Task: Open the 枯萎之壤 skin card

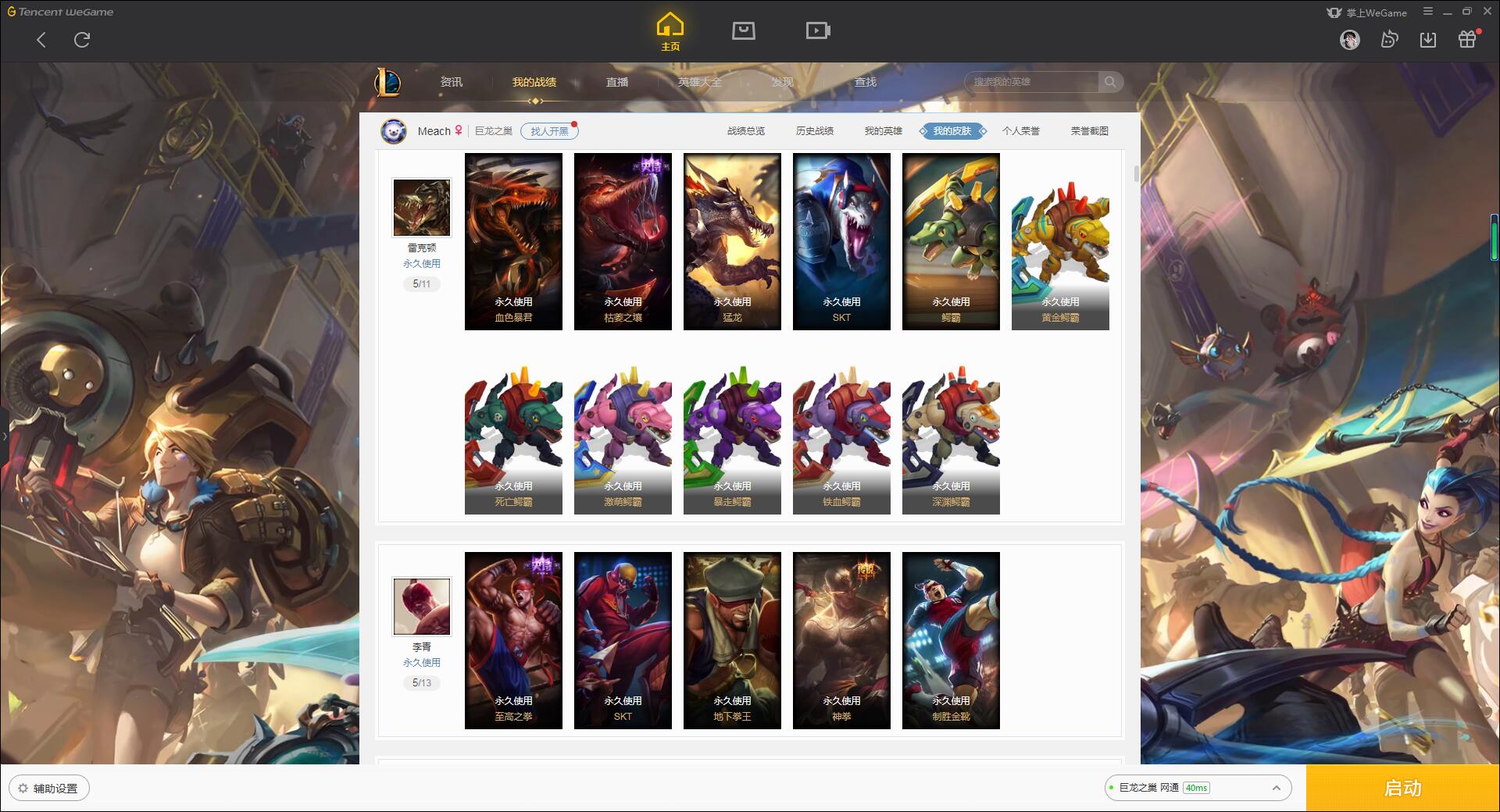Action: [623, 241]
